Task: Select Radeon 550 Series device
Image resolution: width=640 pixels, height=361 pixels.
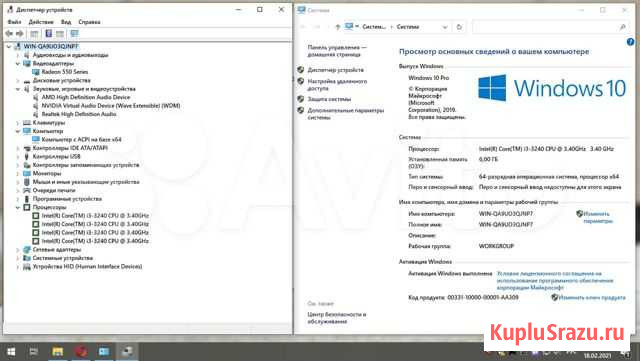Action: [64, 72]
